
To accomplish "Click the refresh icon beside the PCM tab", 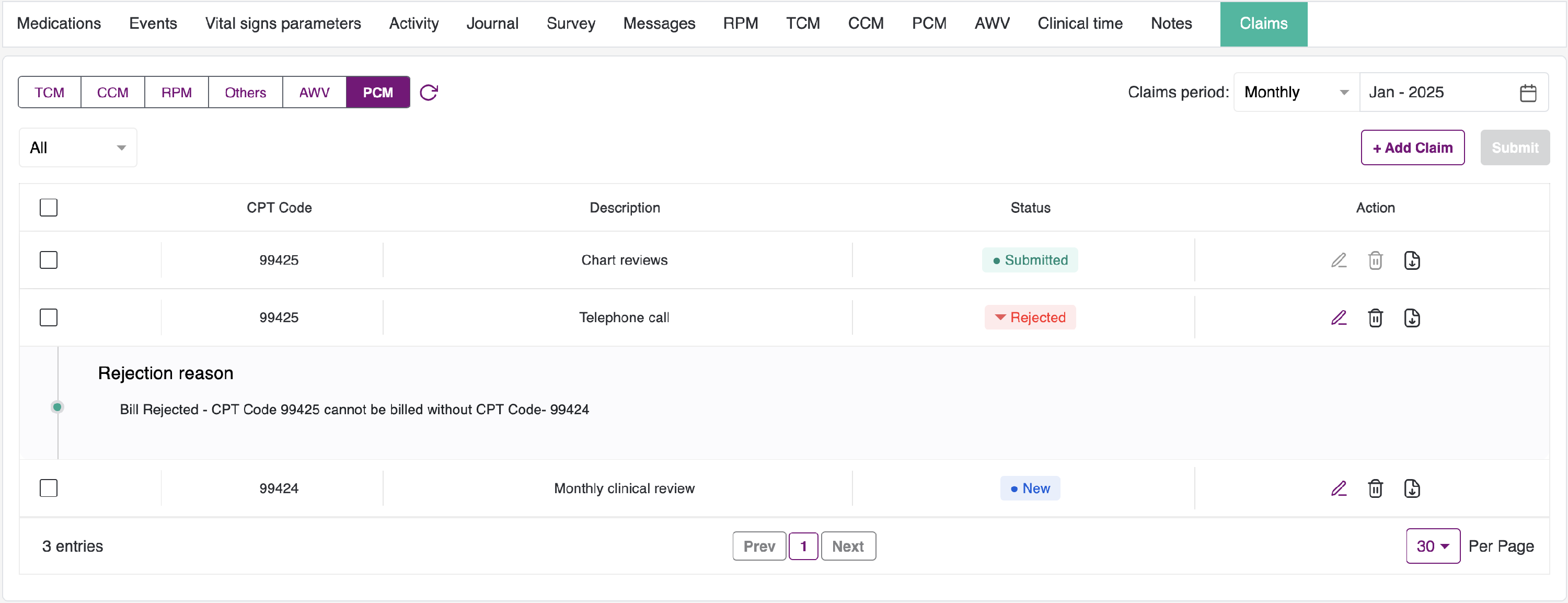I will pos(429,93).
